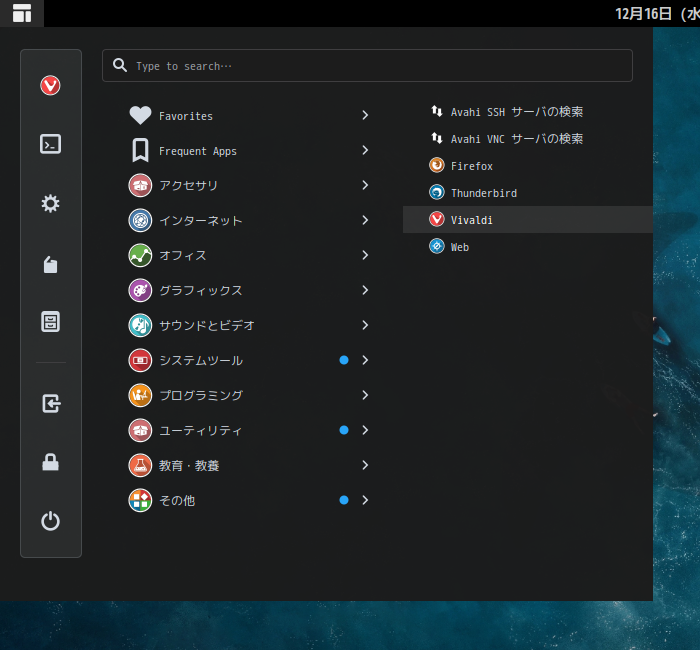Click the Web browser app icon
Screen dimensions: 700x650
coord(437,246)
